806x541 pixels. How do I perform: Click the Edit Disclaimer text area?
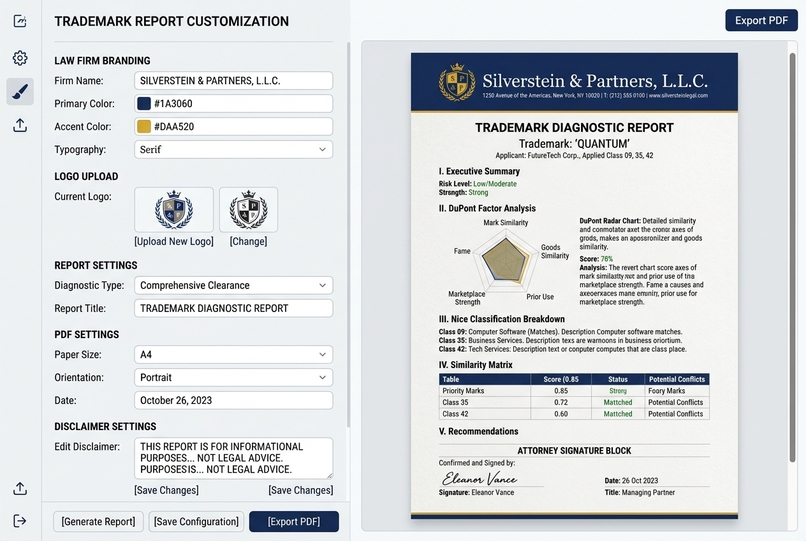click(233, 458)
